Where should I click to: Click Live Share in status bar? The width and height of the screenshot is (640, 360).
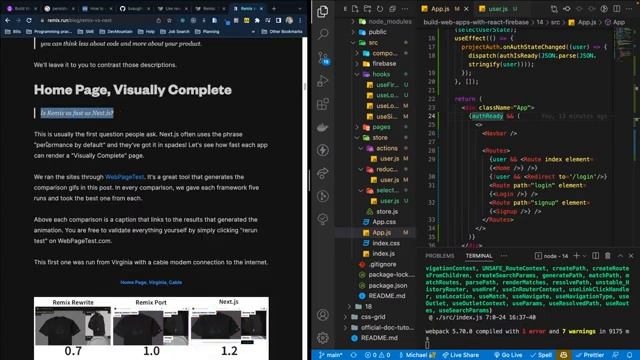(x=460, y=355)
